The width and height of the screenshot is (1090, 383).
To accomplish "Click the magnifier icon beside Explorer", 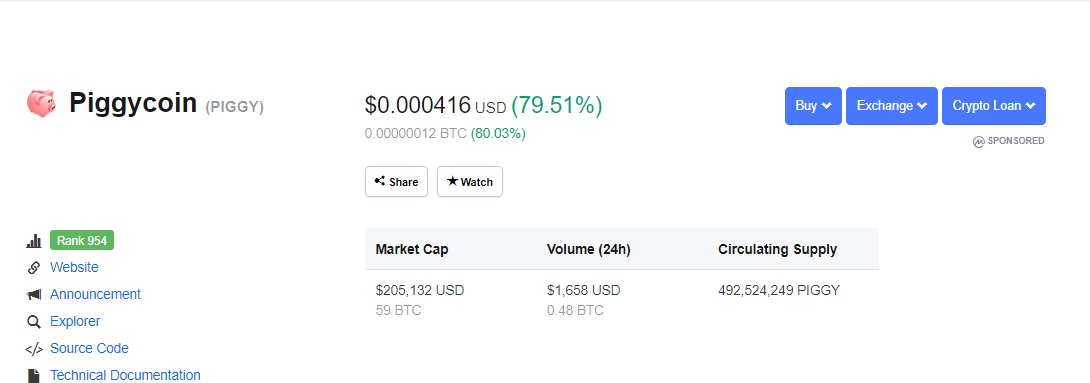I will click(33, 322).
